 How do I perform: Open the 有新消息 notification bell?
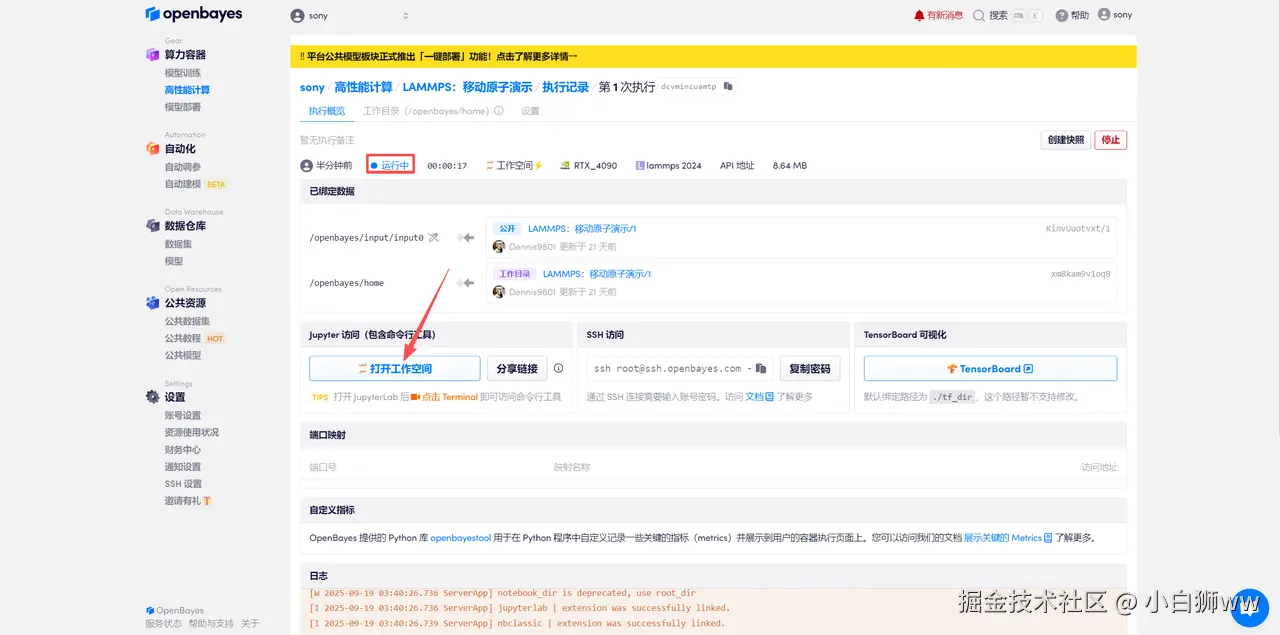(x=938, y=15)
